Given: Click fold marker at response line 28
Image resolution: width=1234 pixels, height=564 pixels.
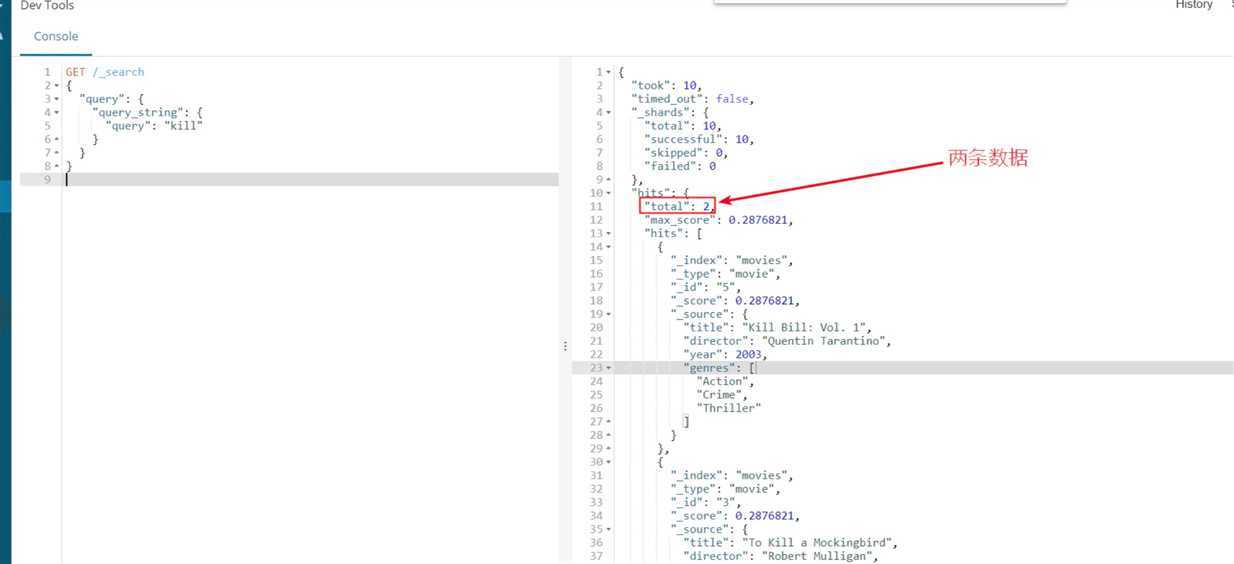Looking at the screenshot, I should (609, 435).
